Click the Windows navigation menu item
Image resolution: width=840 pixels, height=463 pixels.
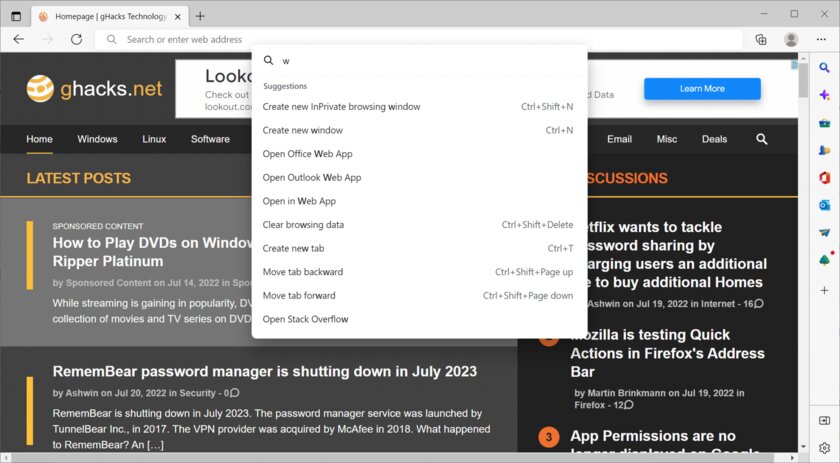(x=97, y=139)
